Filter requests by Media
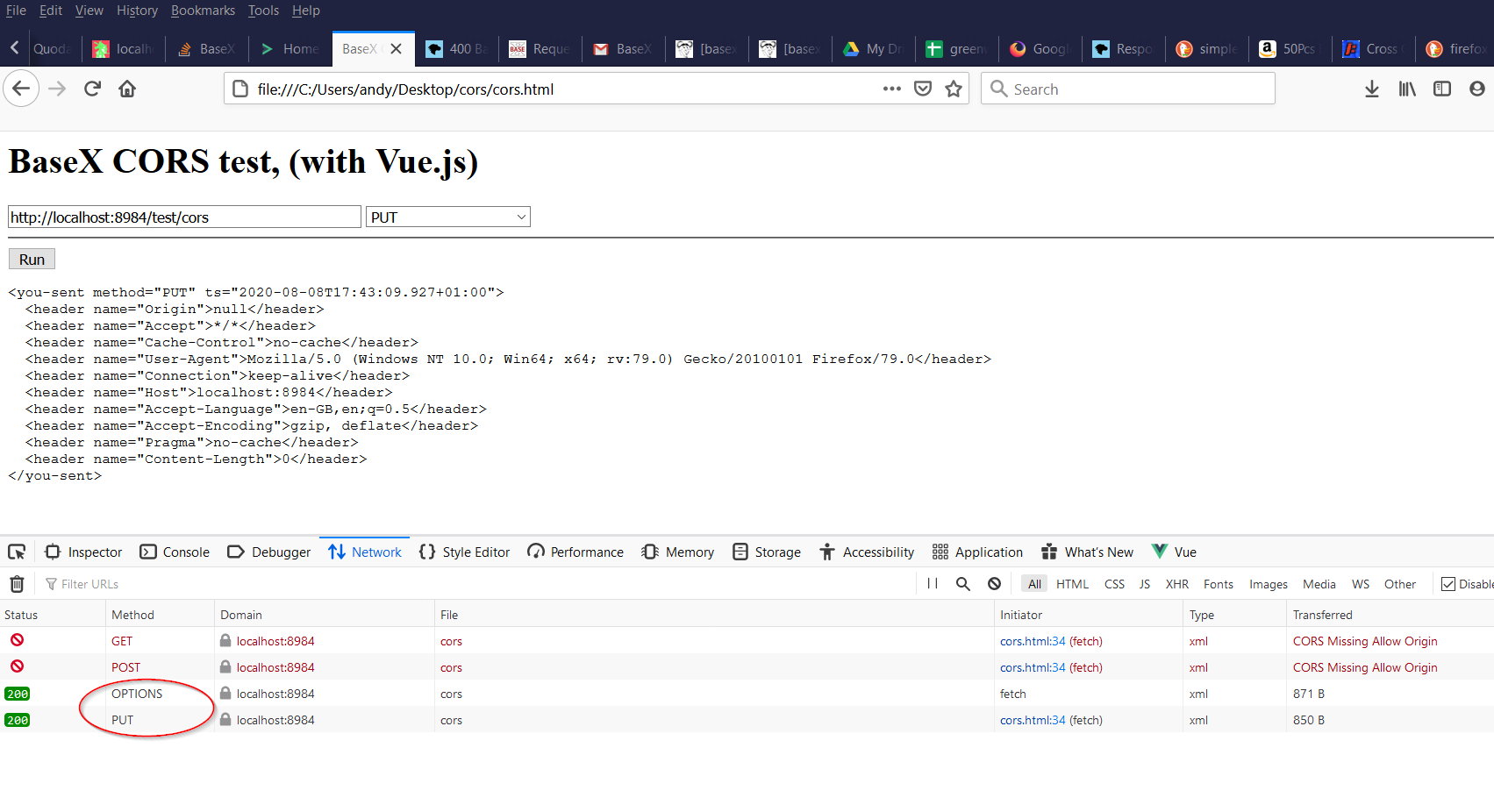Viewport: 1494px width, 812px height. click(1319, 584)
